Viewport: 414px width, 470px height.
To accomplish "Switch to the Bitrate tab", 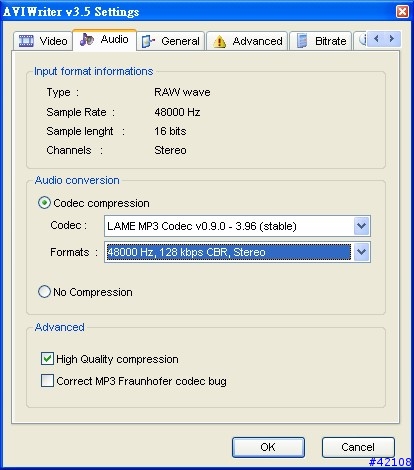I will click(320, 41).
